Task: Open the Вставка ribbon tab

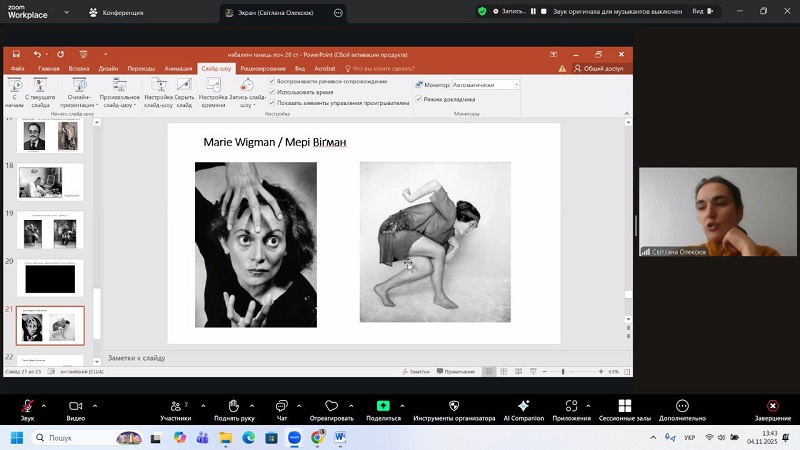Action: (x=79, y=68)
